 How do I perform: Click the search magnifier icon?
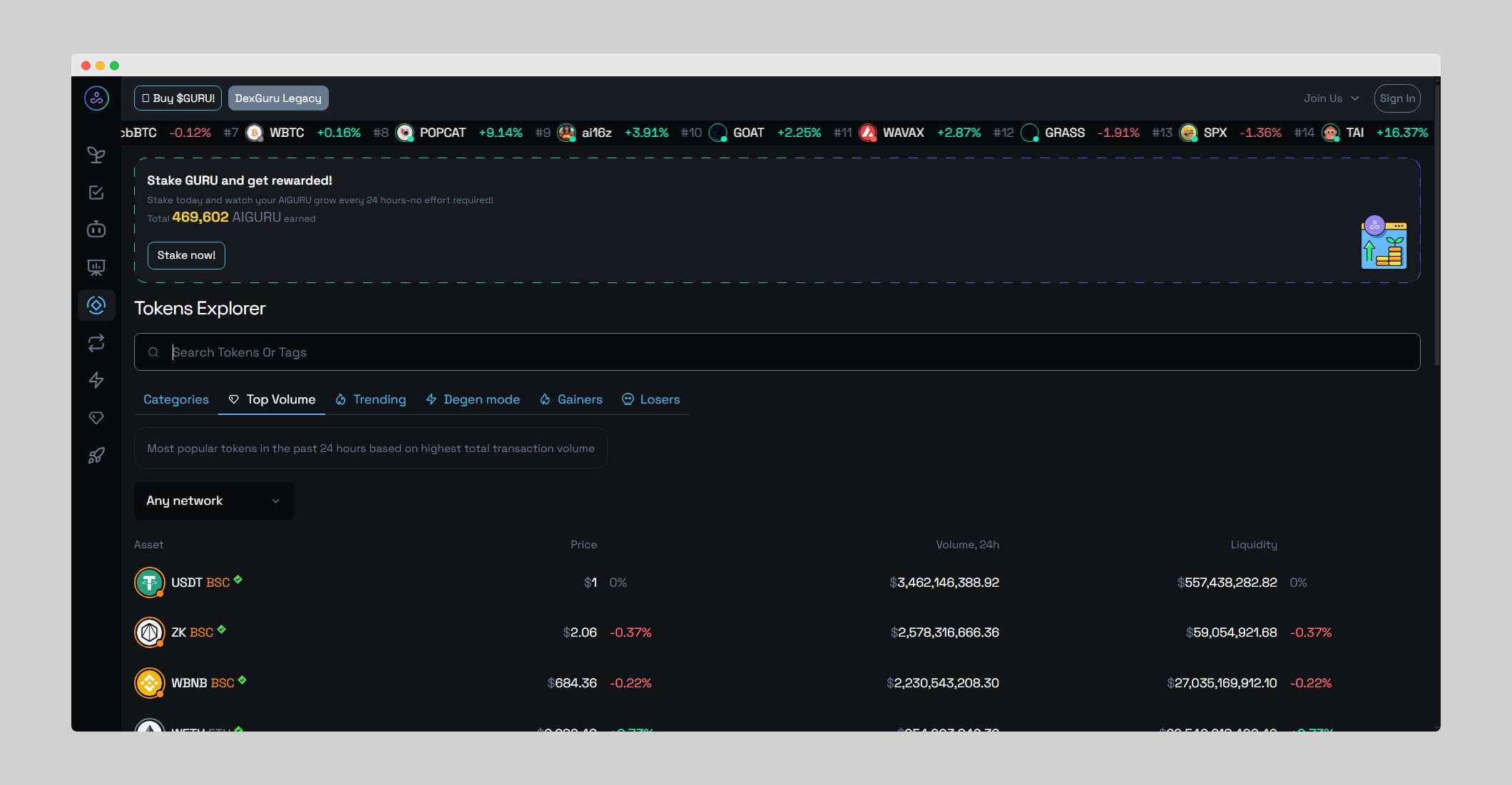point(153,352)
